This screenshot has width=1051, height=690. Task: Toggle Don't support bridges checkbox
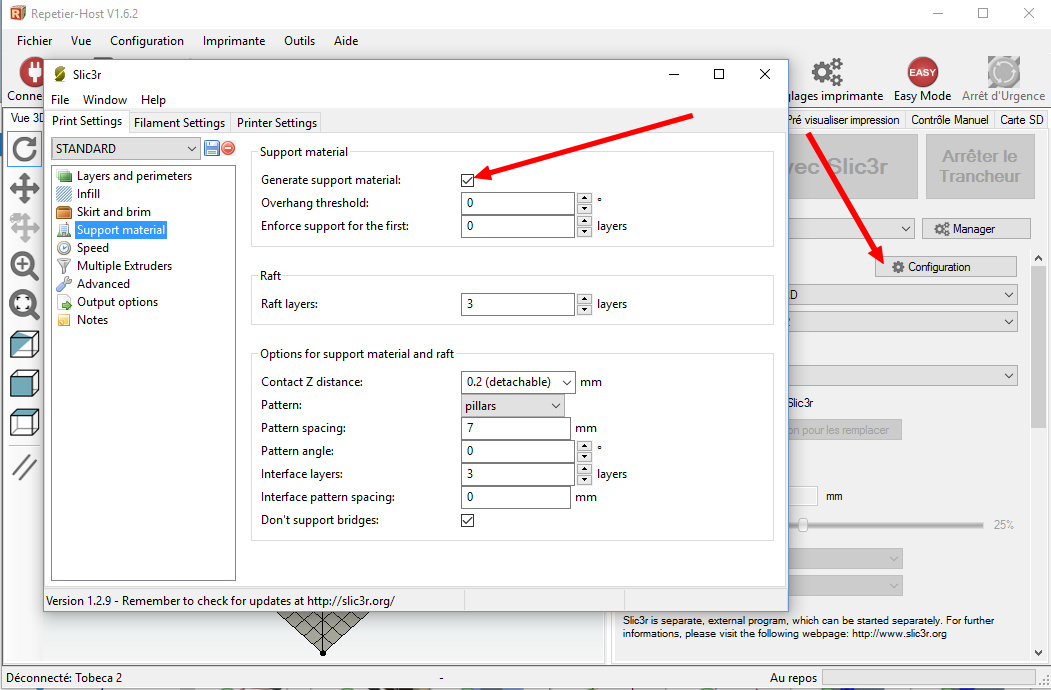click(467, 520)
